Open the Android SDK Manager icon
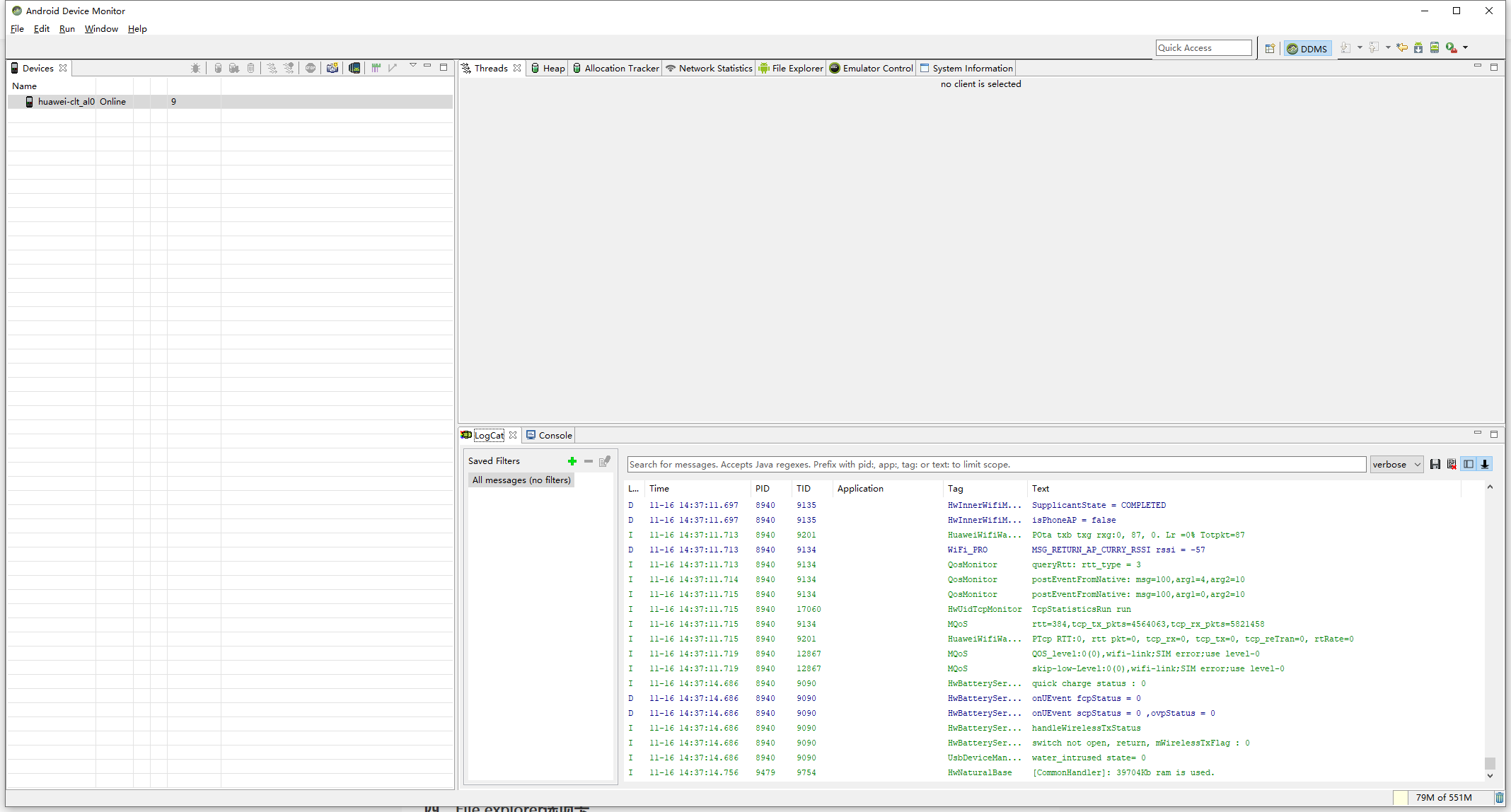This screenshot has height=812, width=1511. [1418, 48]
